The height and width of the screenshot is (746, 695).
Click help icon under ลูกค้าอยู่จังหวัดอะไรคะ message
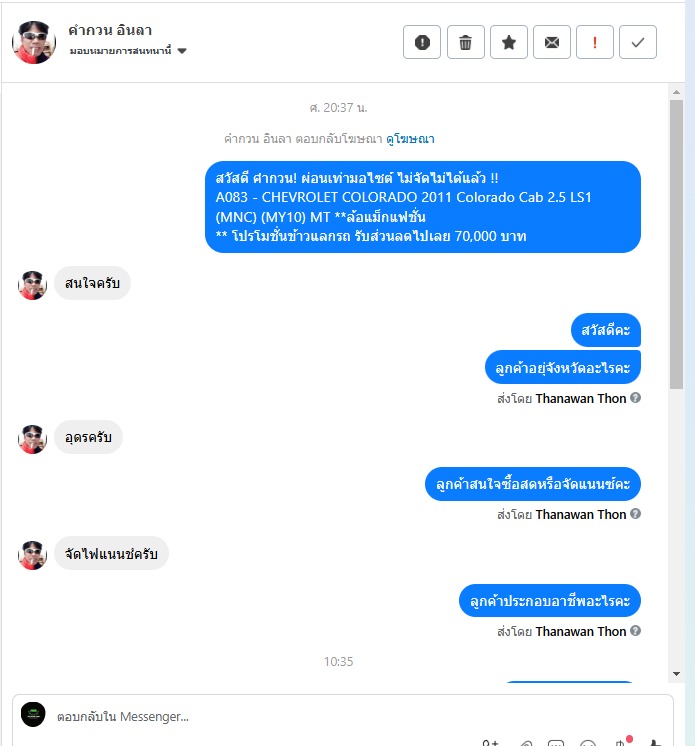point(635,398)
